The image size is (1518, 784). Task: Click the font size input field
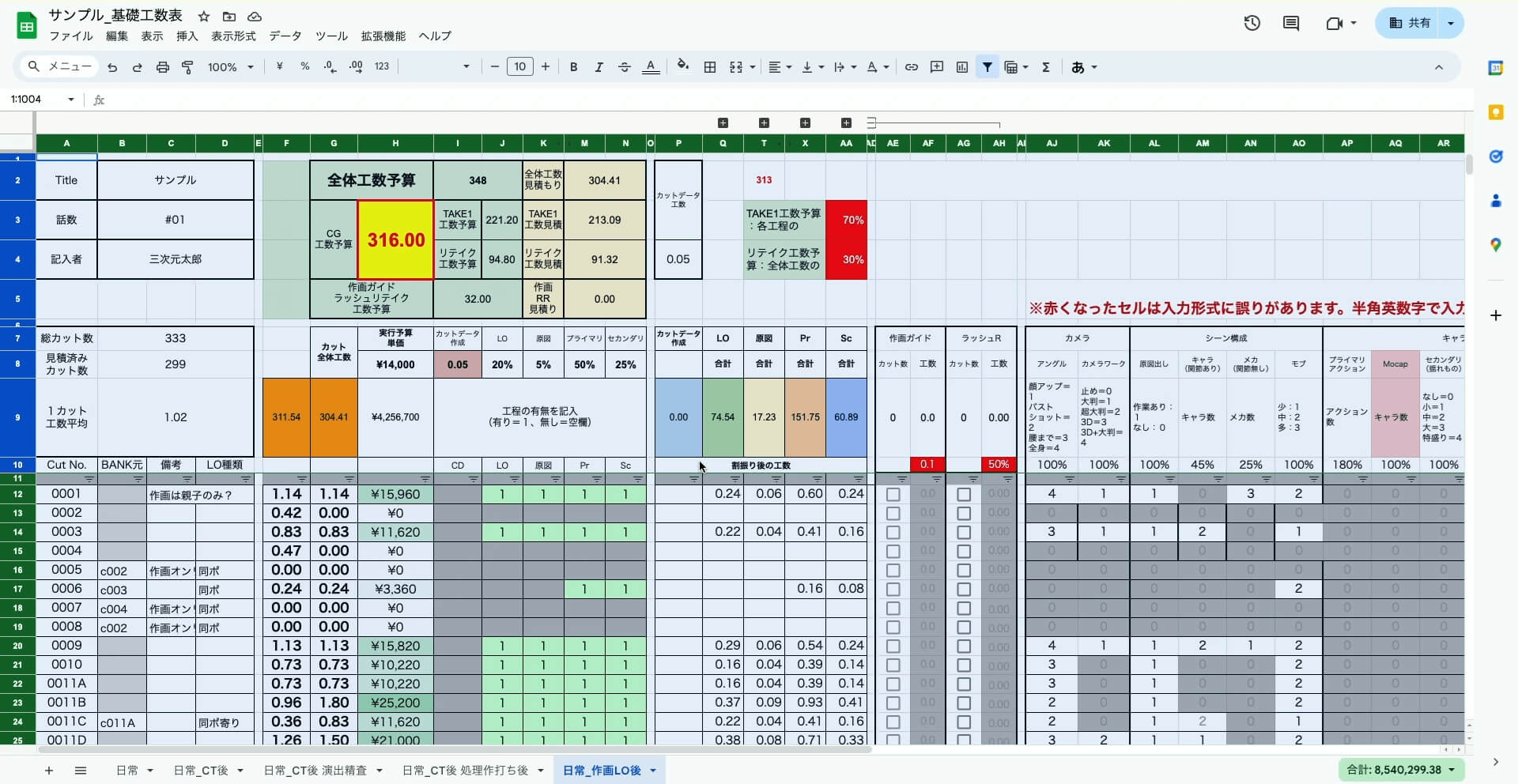click(519, 67)
